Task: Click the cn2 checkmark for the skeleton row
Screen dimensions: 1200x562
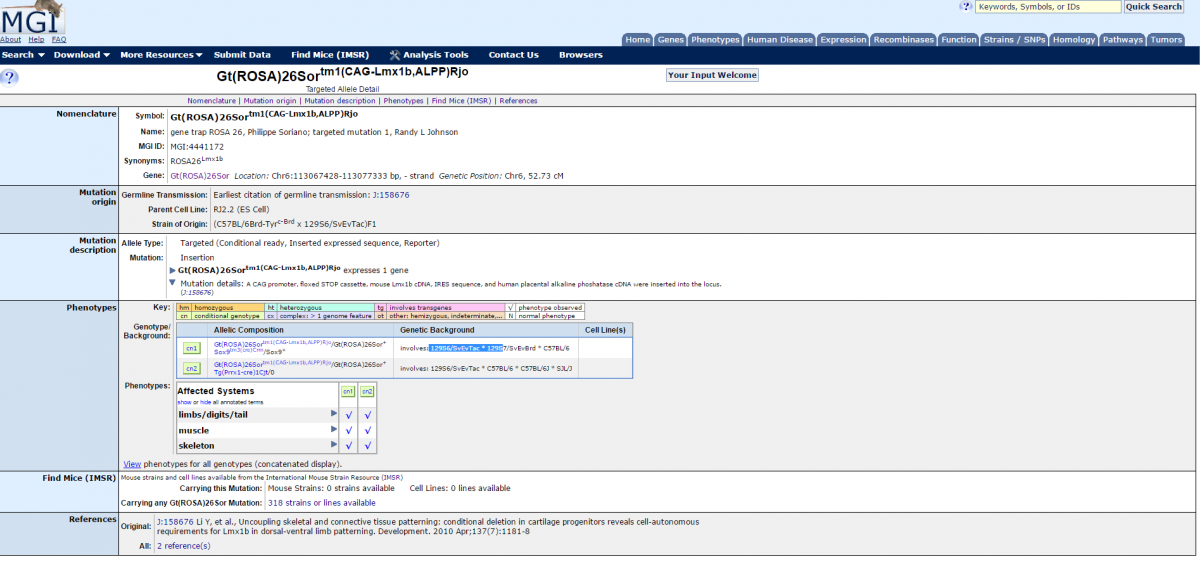Action: (x=367, y=446)
